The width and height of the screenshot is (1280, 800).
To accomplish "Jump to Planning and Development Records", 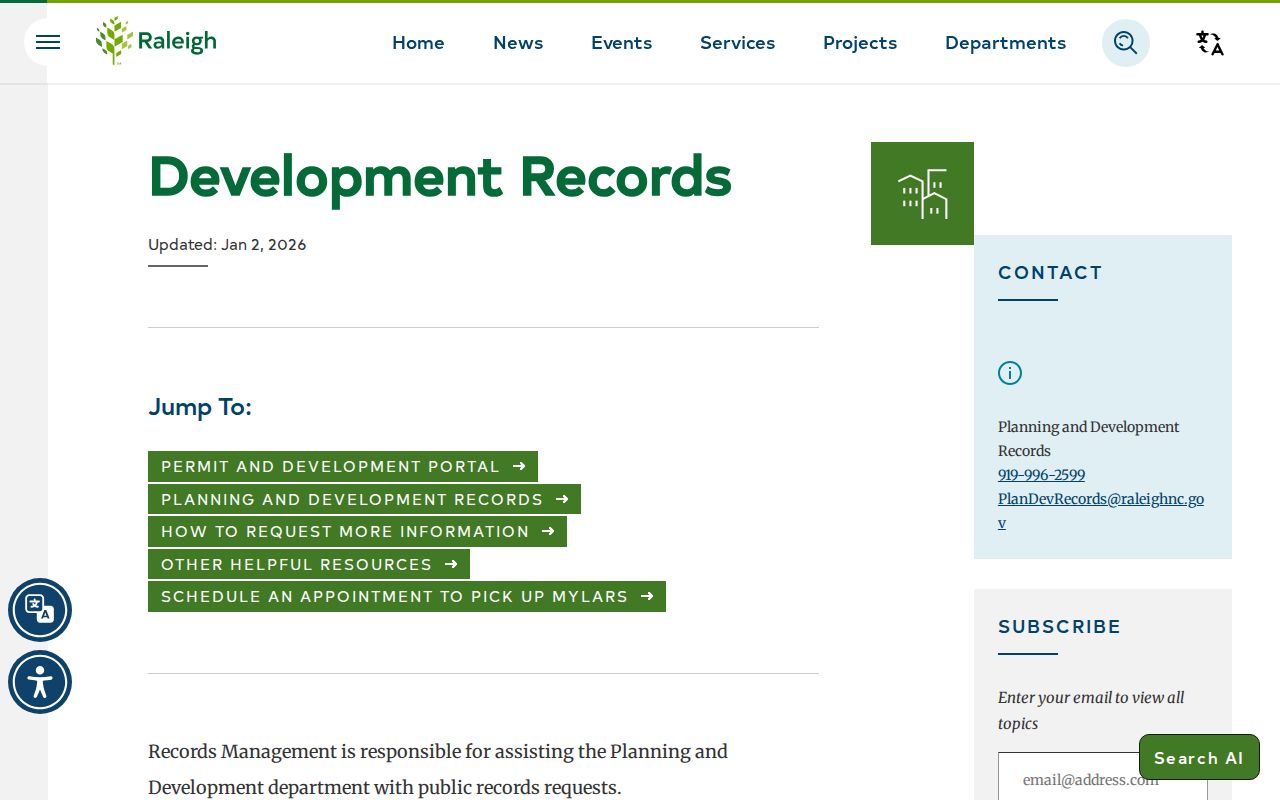I will point(364,499).
